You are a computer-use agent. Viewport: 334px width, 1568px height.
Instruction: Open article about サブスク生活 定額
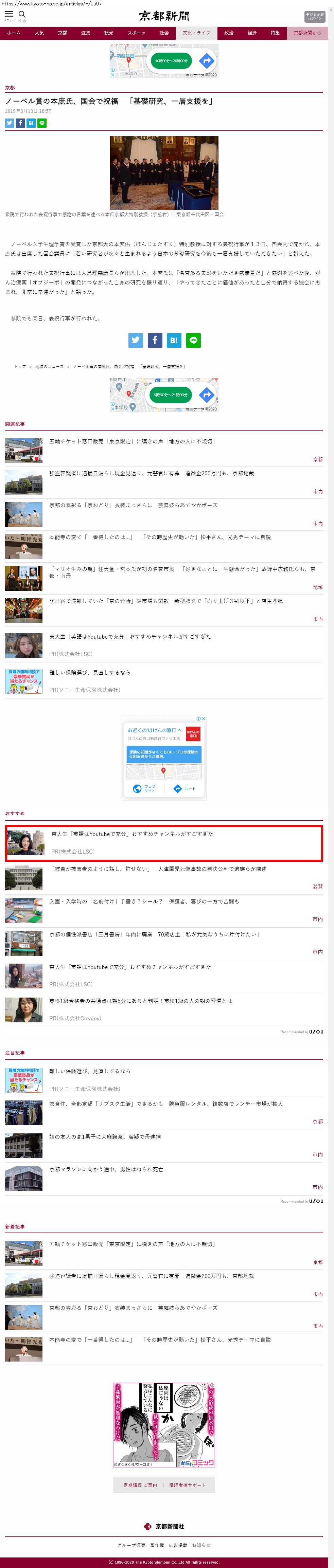pos(164,1113)
